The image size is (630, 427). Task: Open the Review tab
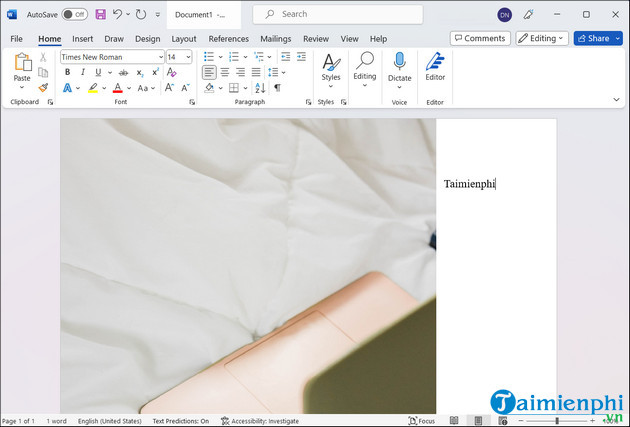point(316,39)
